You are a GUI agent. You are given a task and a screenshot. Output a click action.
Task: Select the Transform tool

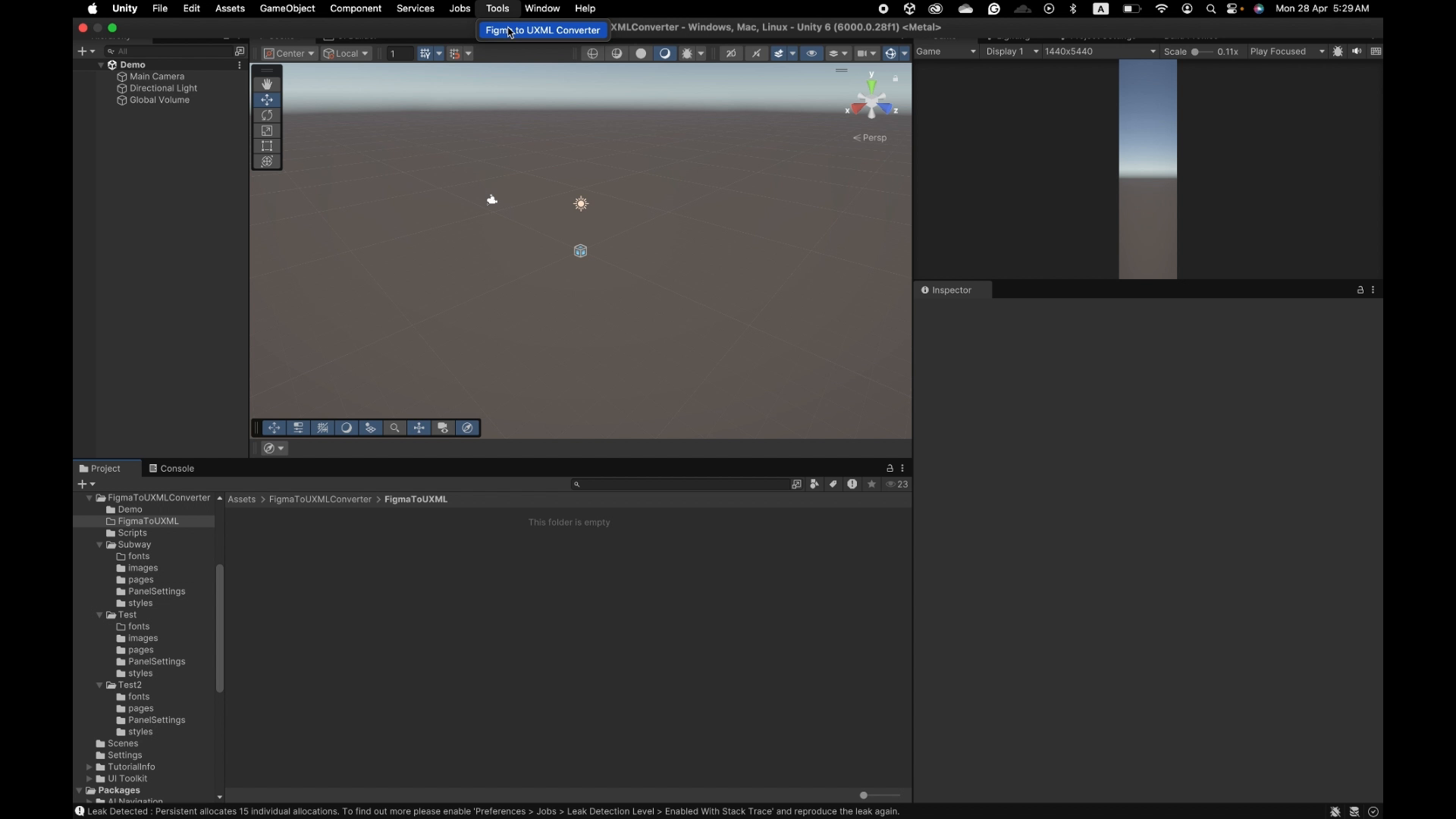267,162
